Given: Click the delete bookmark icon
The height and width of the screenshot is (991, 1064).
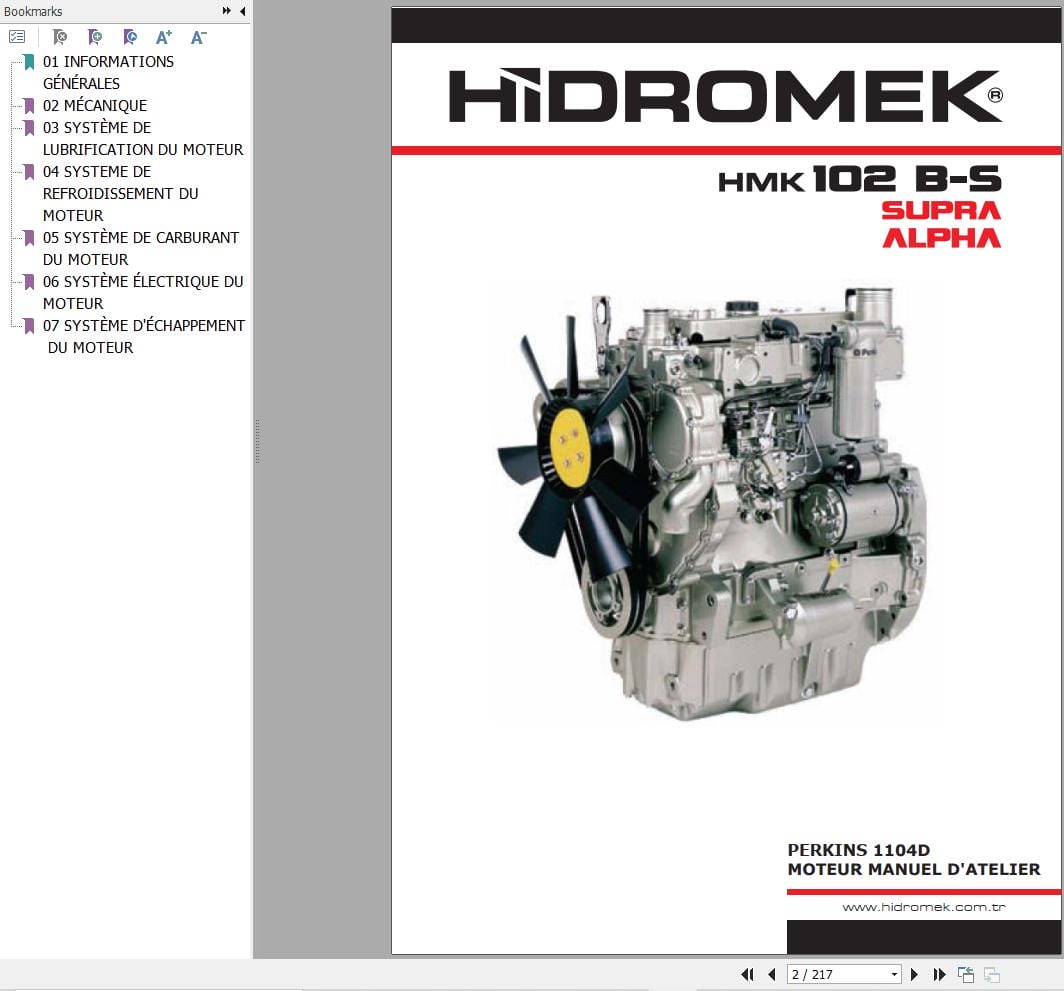Looking at the screenshot, I should pyautogui.click(x=60, y=37).
